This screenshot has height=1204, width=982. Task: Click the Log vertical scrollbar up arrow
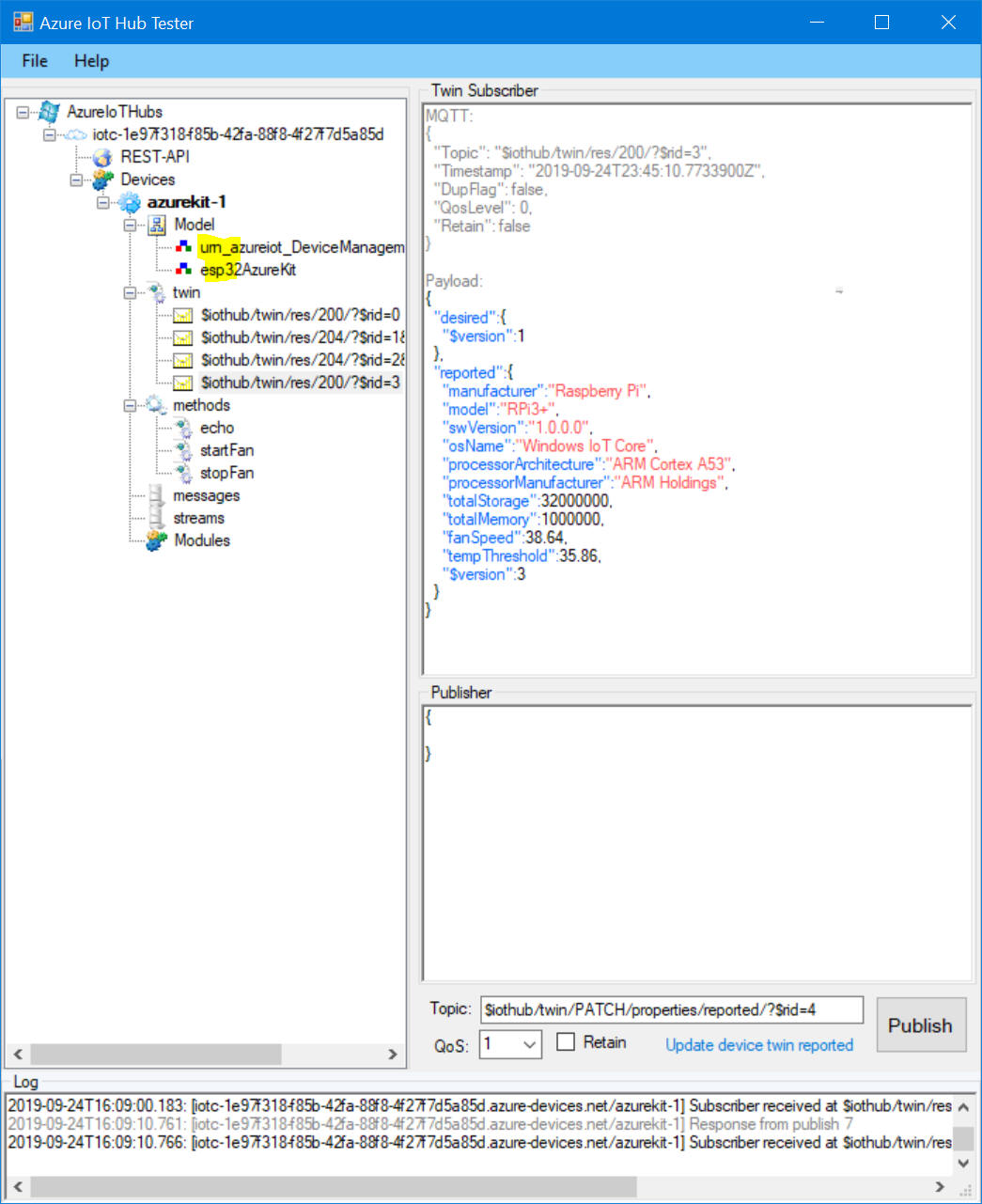963,1106
